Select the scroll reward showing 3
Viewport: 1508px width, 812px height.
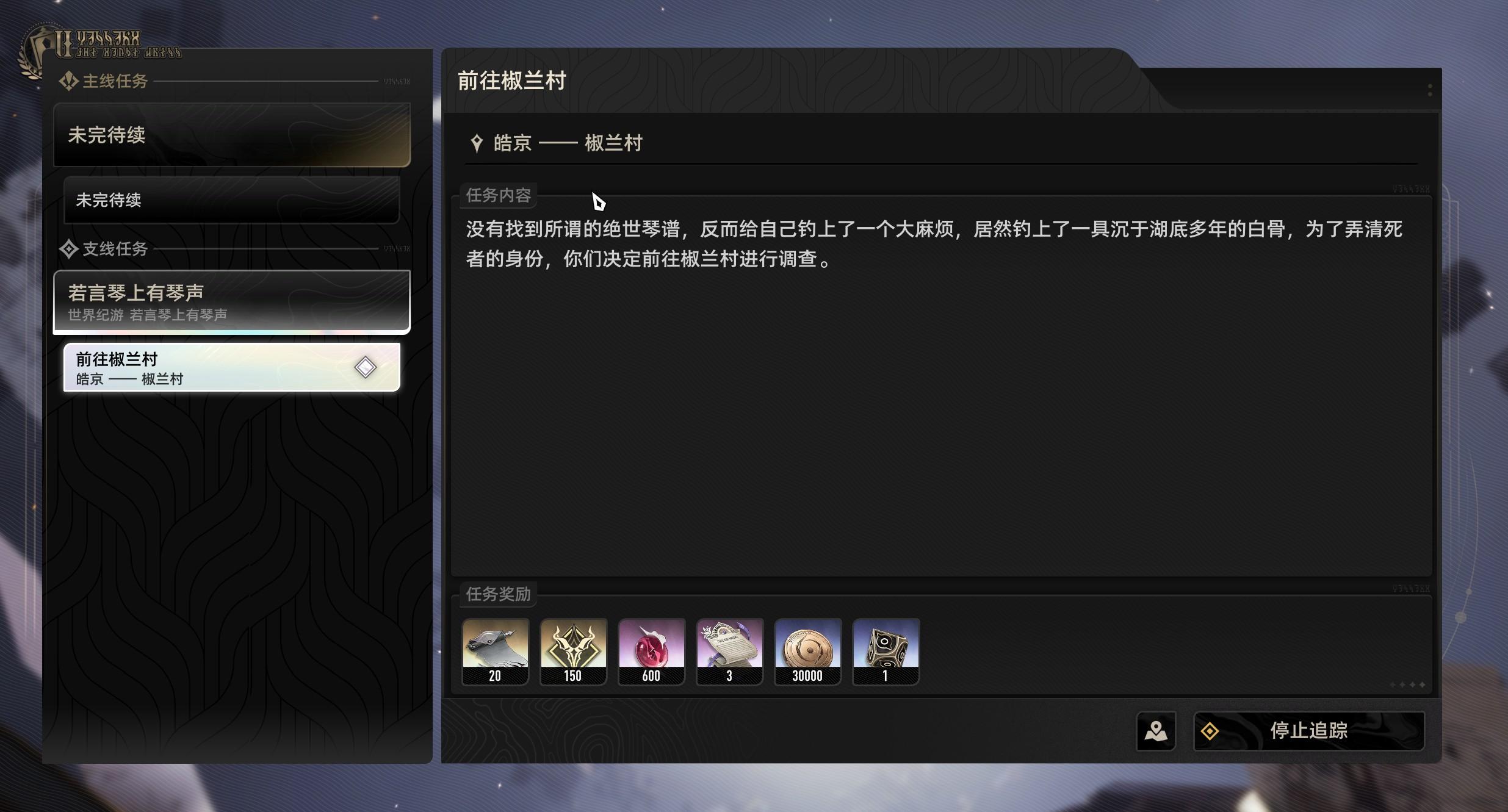coord(729,652)
